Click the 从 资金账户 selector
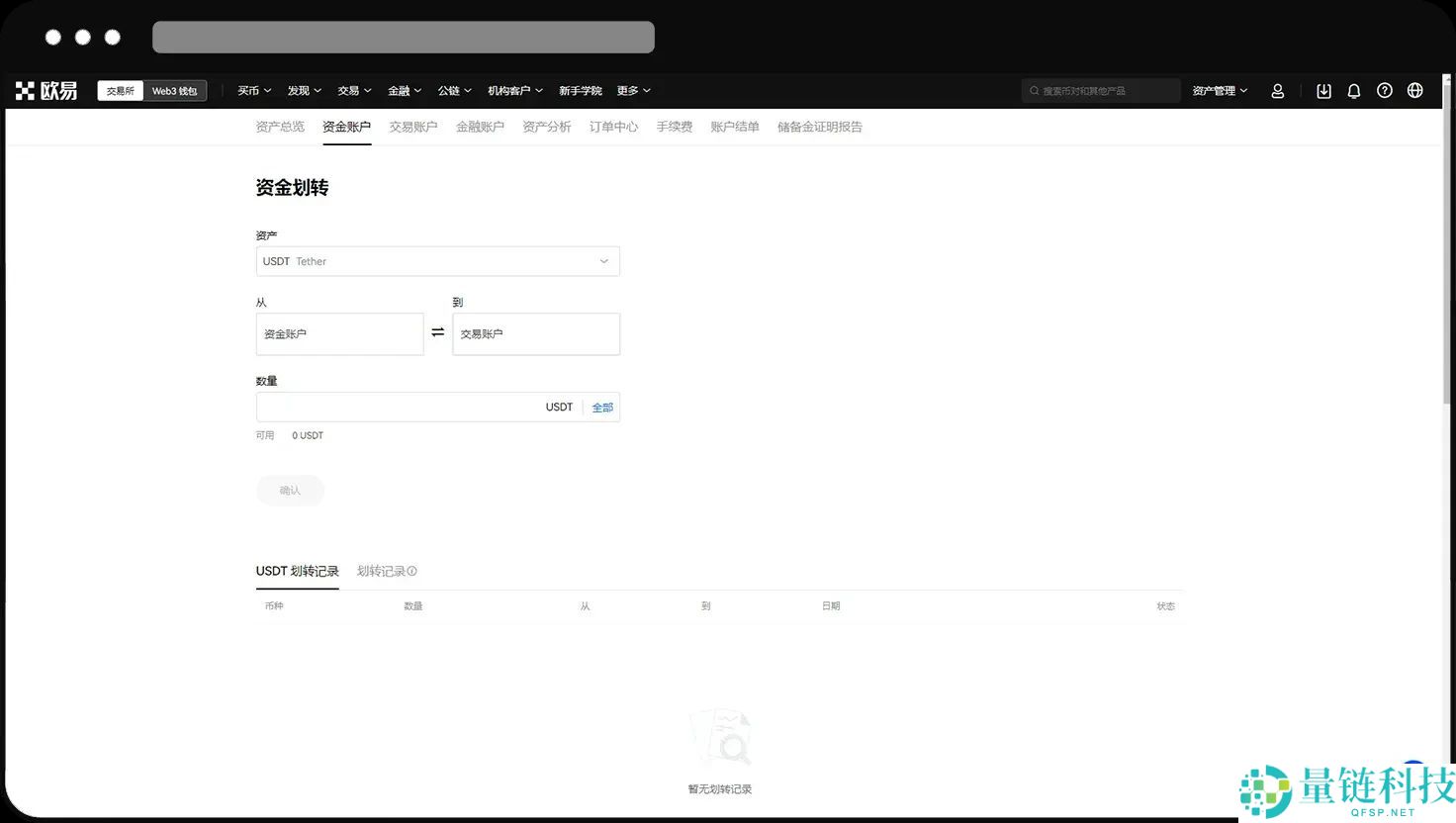The image size is (1456, 823). tap(339, 333)
